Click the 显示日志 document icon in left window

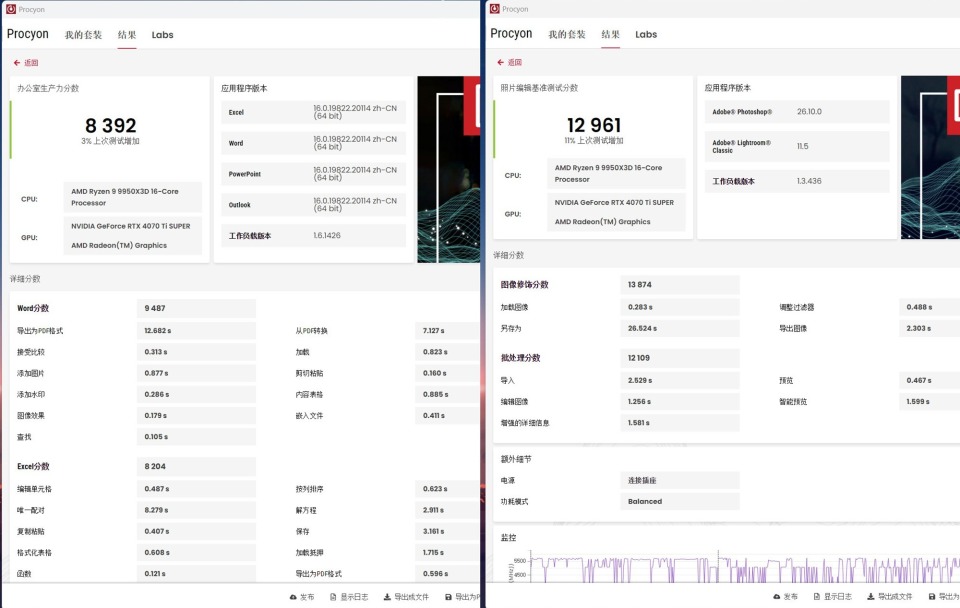333,597
